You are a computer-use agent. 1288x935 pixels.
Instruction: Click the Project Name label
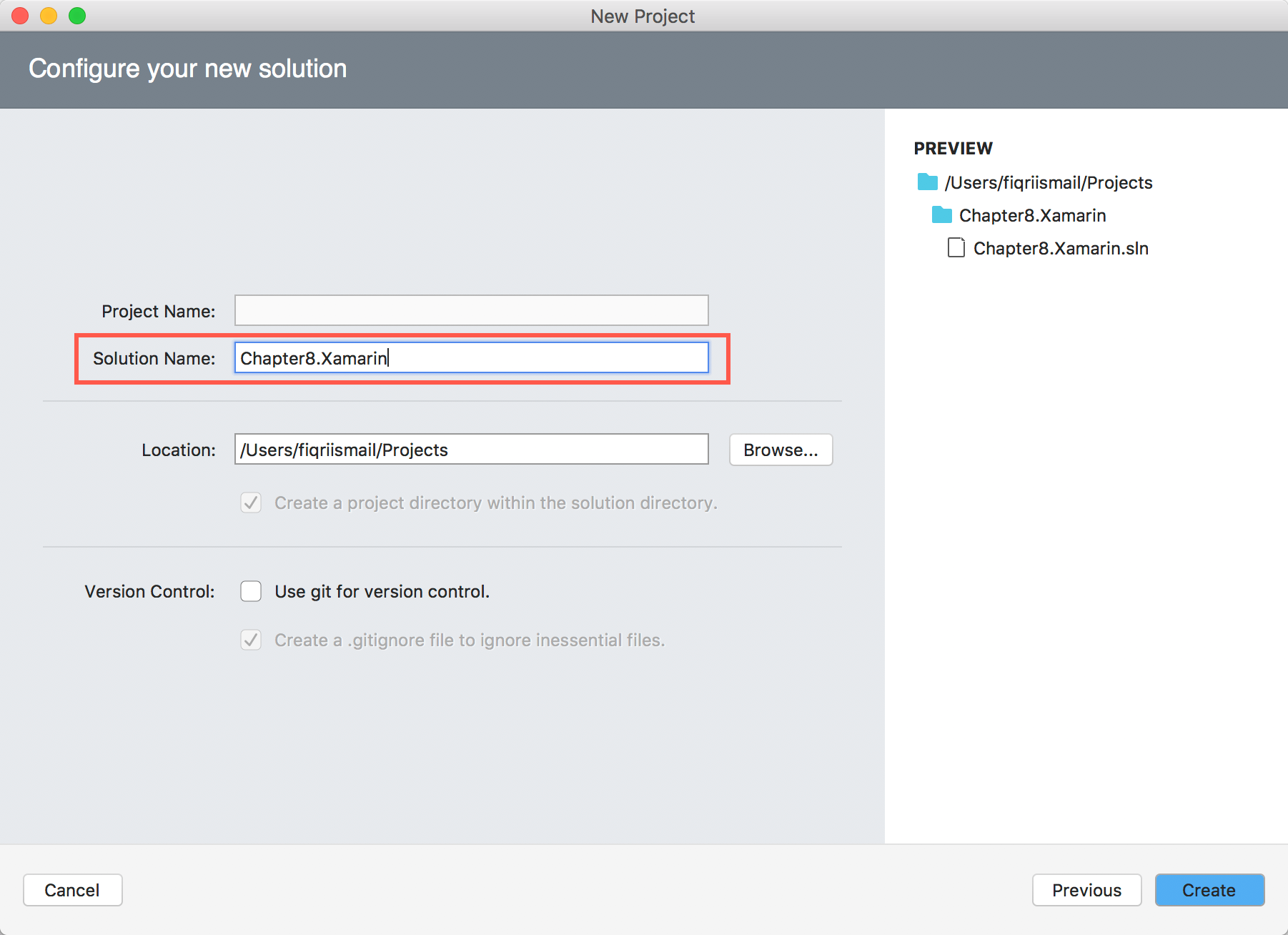pos(158,311)
